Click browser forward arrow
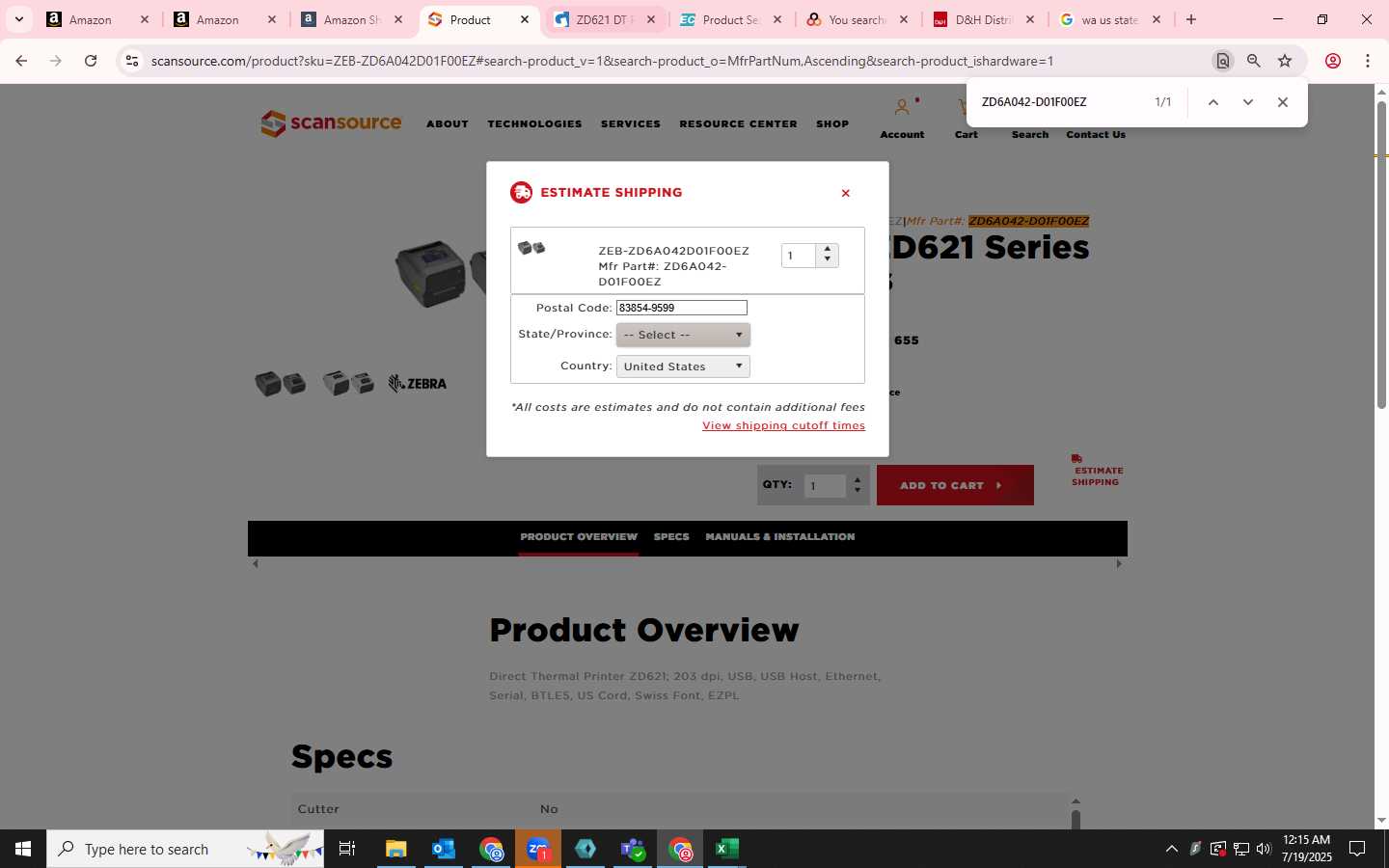The height and width of the screenshot is (868, 1389). coord(56,61)
